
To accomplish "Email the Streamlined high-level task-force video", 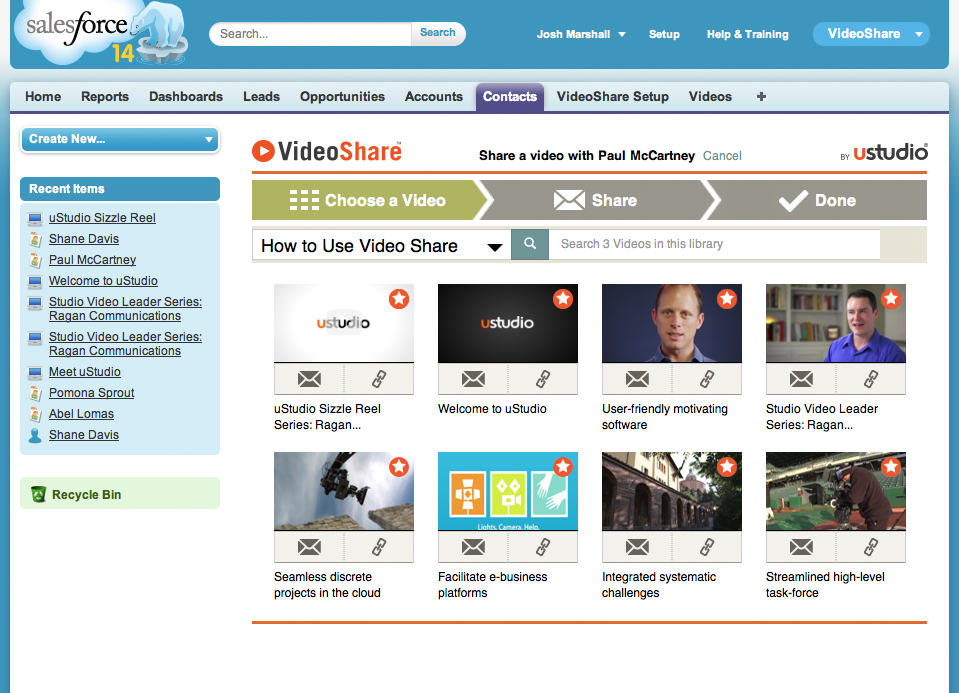I will coord(801,547).
